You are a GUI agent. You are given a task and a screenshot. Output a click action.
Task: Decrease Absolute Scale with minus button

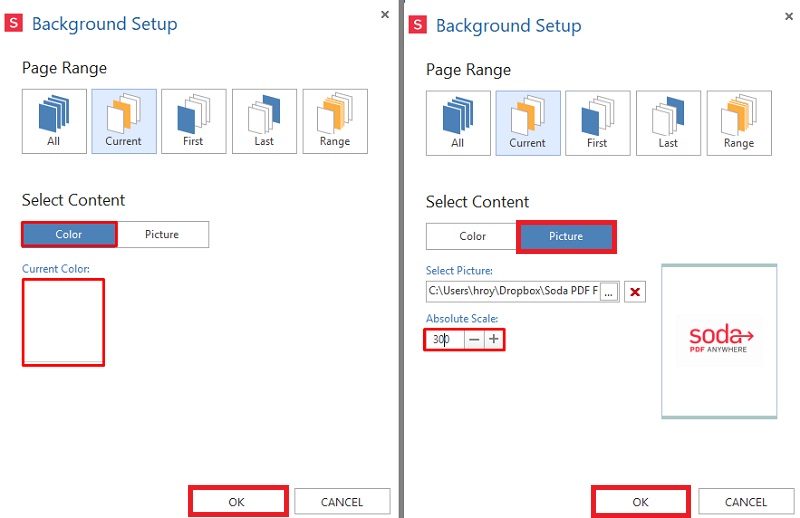pyautogui.click(x=474, y=339)
